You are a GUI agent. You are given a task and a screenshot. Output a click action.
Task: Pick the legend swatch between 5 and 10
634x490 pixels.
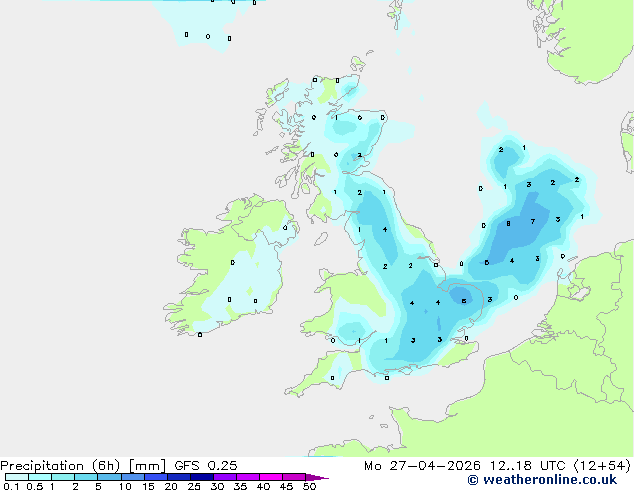click(110, 477)
